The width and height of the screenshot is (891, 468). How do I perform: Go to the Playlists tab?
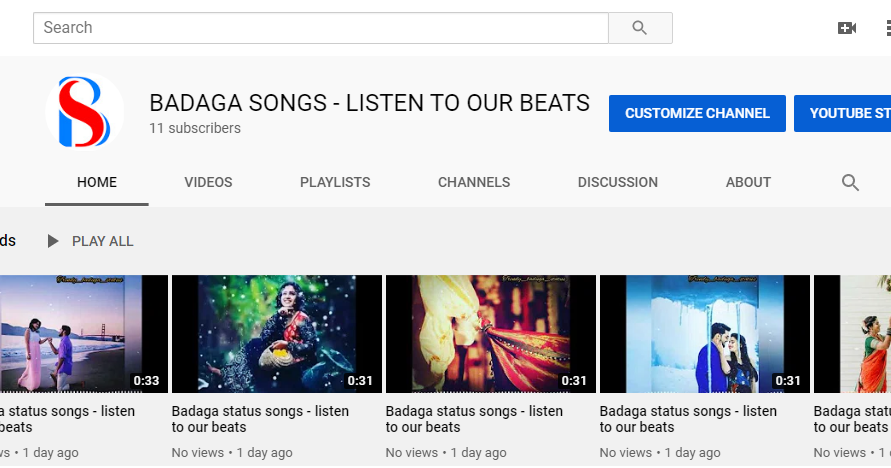pos(335,182)
